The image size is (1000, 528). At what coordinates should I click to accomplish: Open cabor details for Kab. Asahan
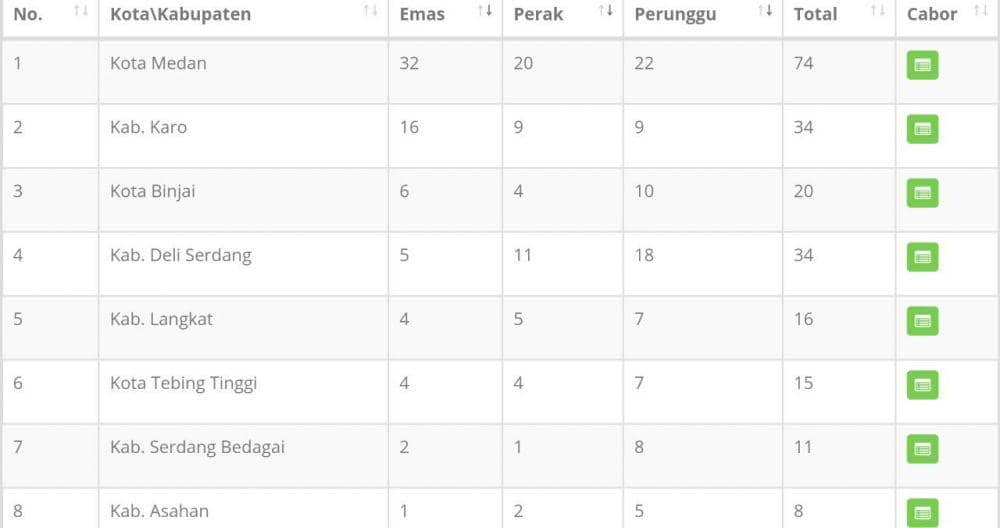coord(922,512)
